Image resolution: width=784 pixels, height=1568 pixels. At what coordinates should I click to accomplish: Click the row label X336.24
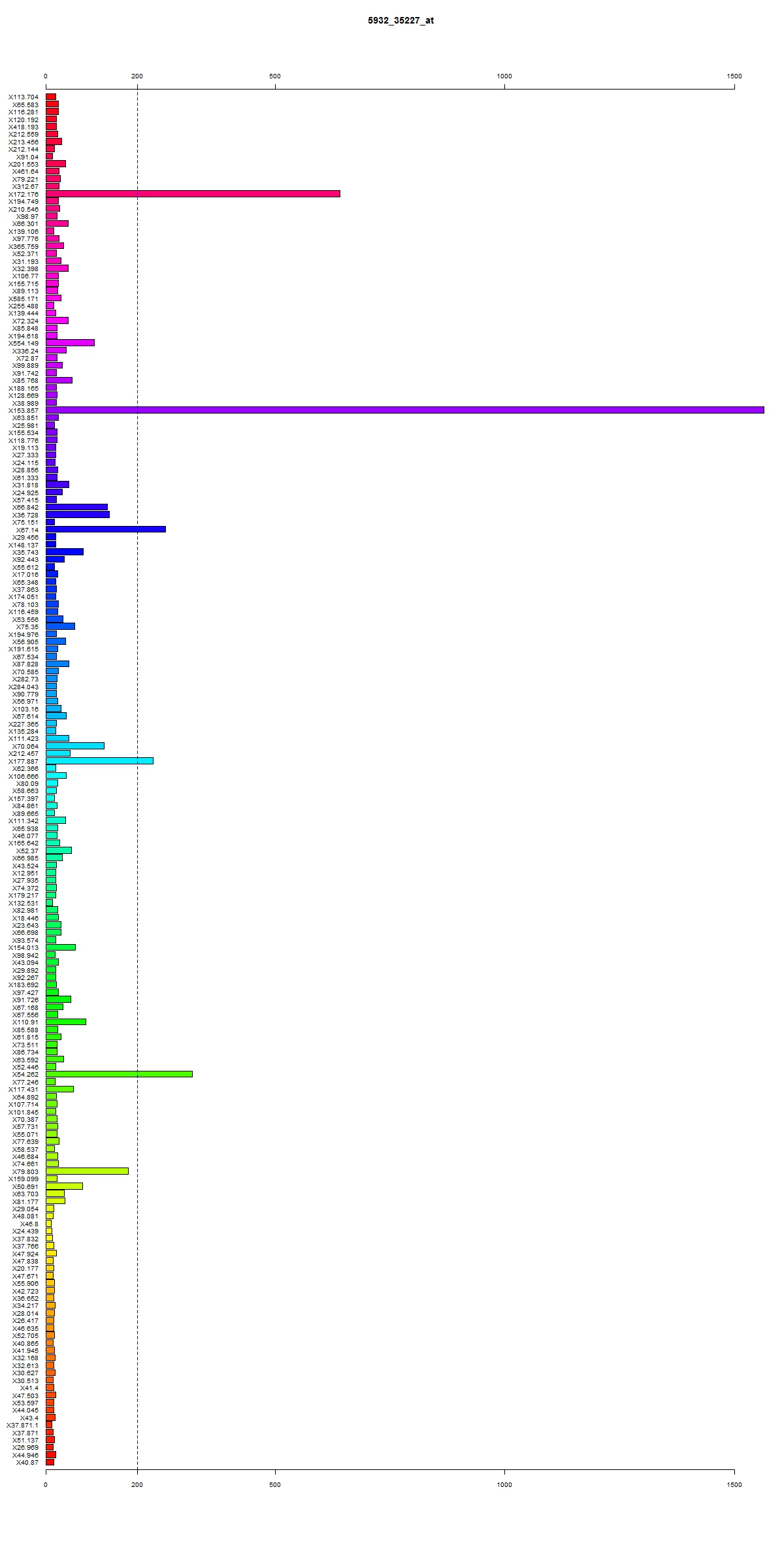click(x=25, y=351)
